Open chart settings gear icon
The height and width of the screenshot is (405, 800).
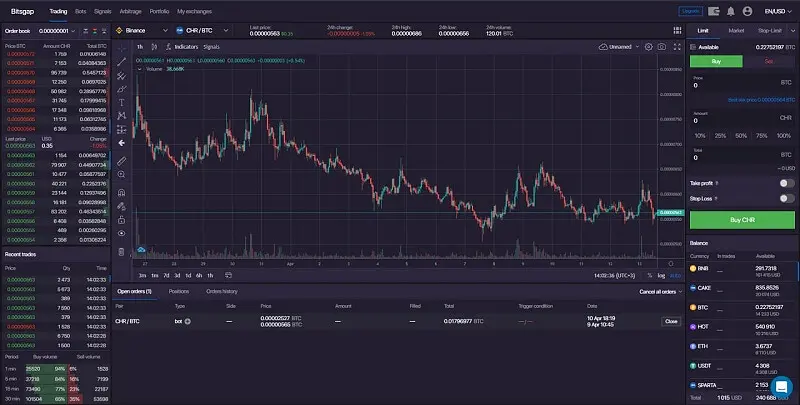[648, 47]
